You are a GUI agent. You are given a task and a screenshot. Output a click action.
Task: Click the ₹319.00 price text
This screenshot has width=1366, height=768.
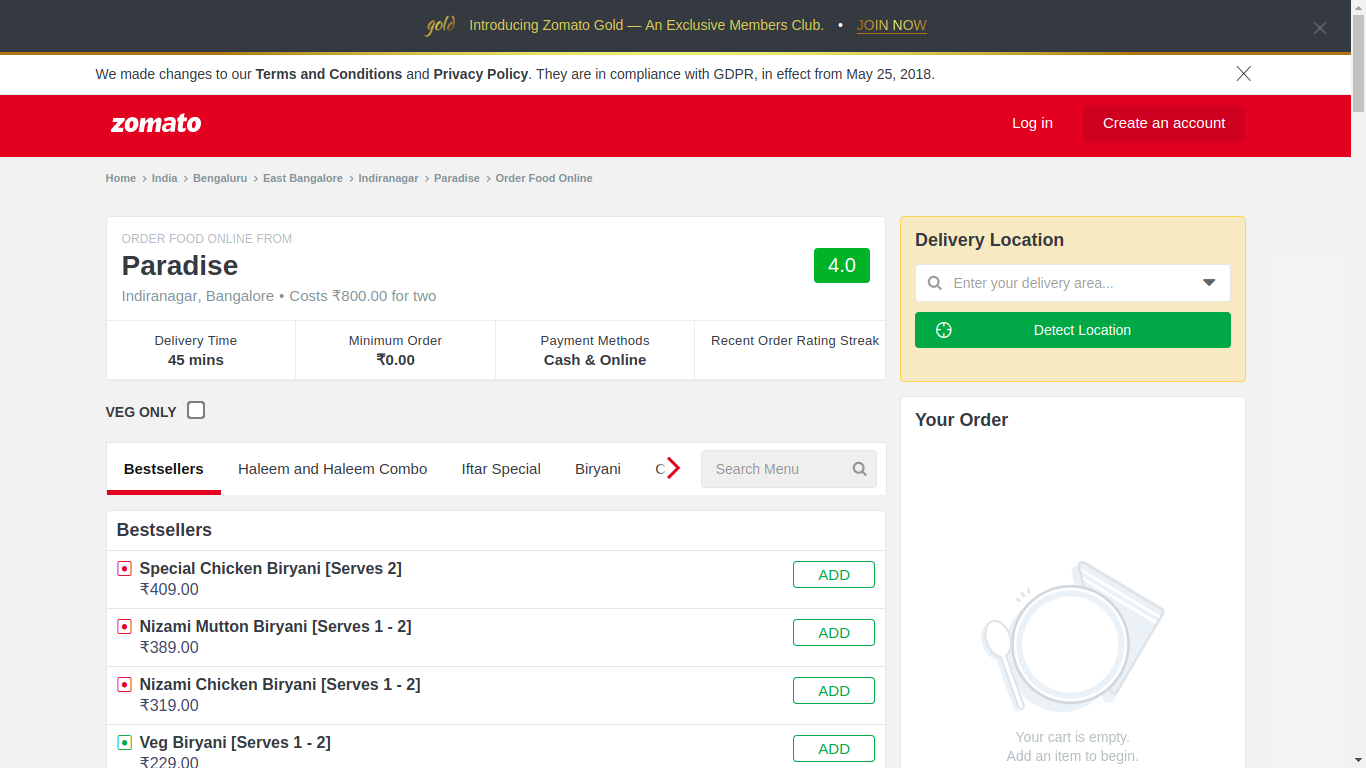(x=169, y=705)
